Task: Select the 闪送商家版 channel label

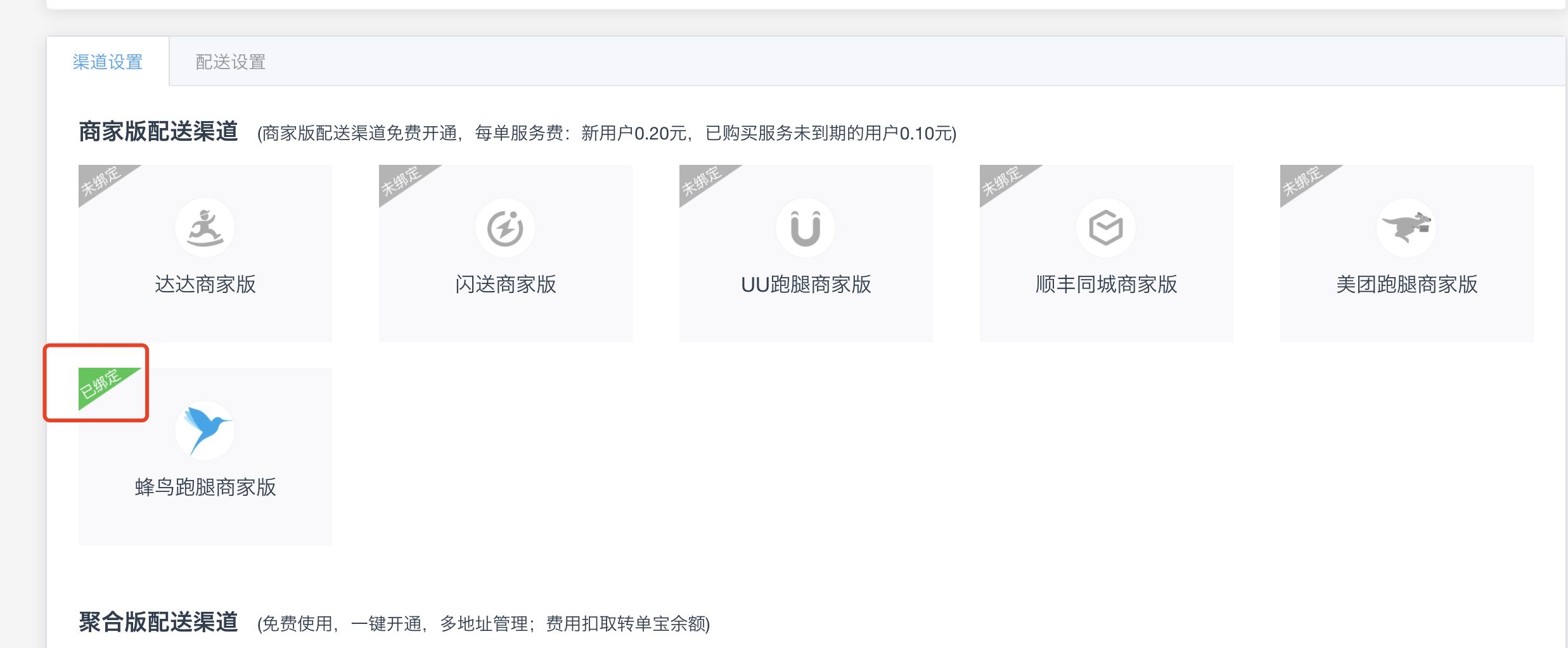Action: (506, 284)
